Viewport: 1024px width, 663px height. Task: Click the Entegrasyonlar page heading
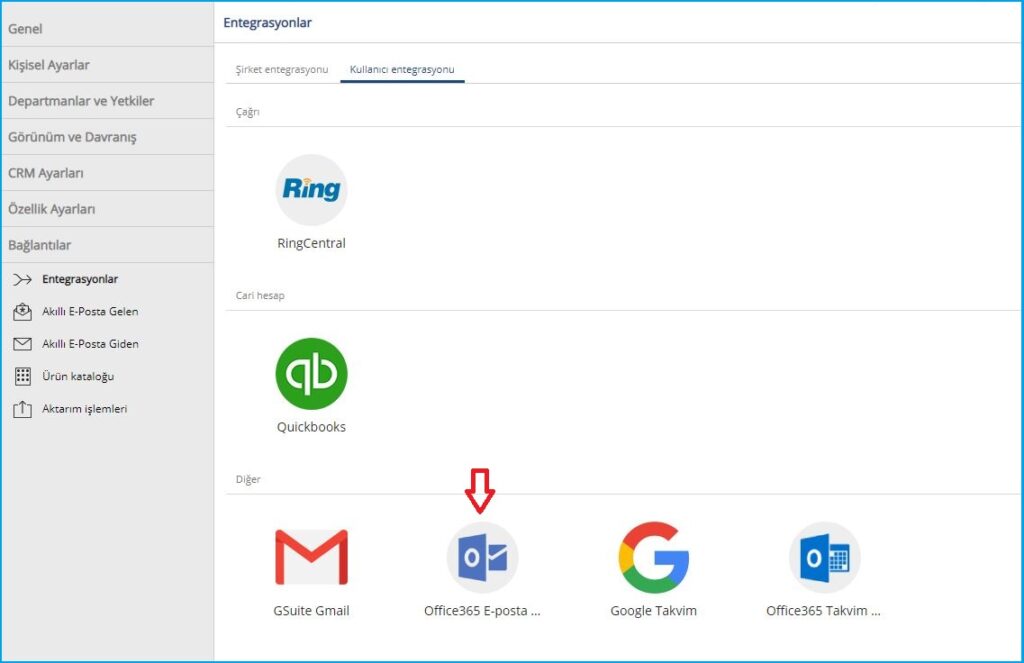[268, 23]
